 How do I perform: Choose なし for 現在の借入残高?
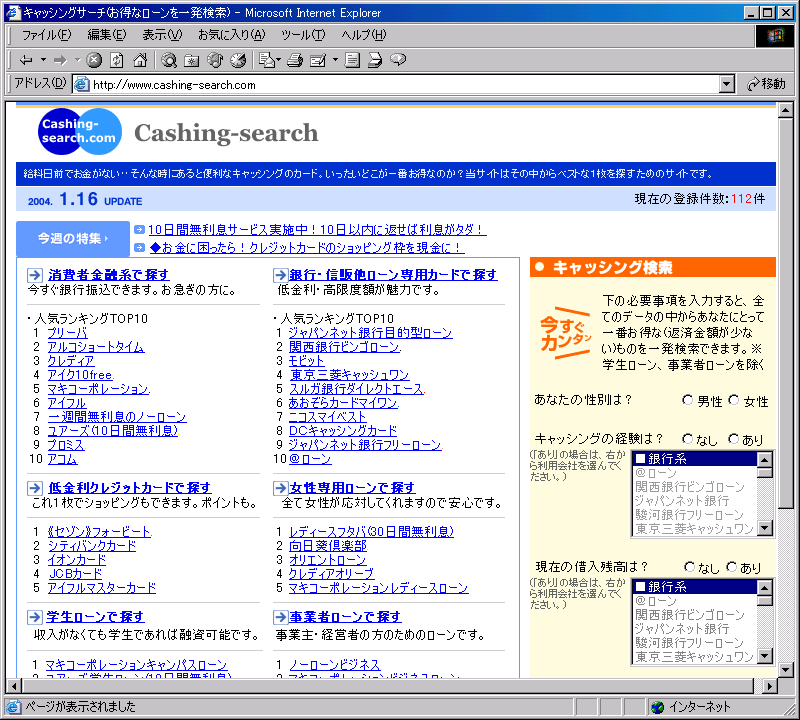(x=689, y=567)
